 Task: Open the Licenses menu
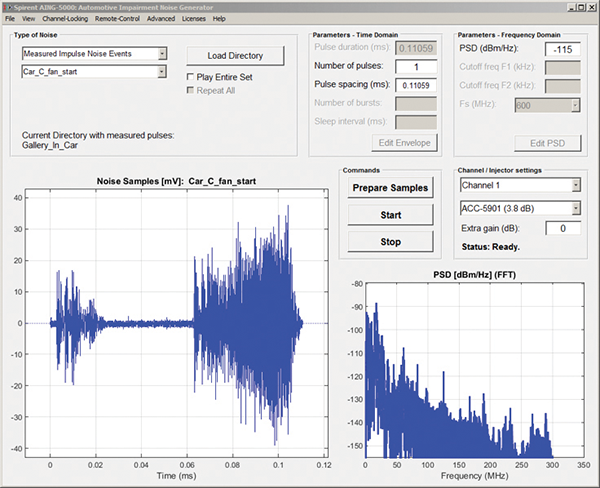pos(194,19)
